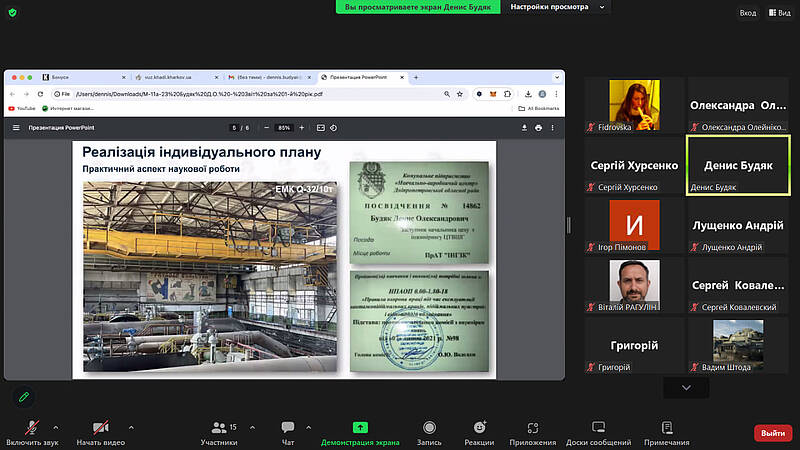800x450 pixels.
Task: Open Доски сообщений whiteboards
Action: [598, 433]
